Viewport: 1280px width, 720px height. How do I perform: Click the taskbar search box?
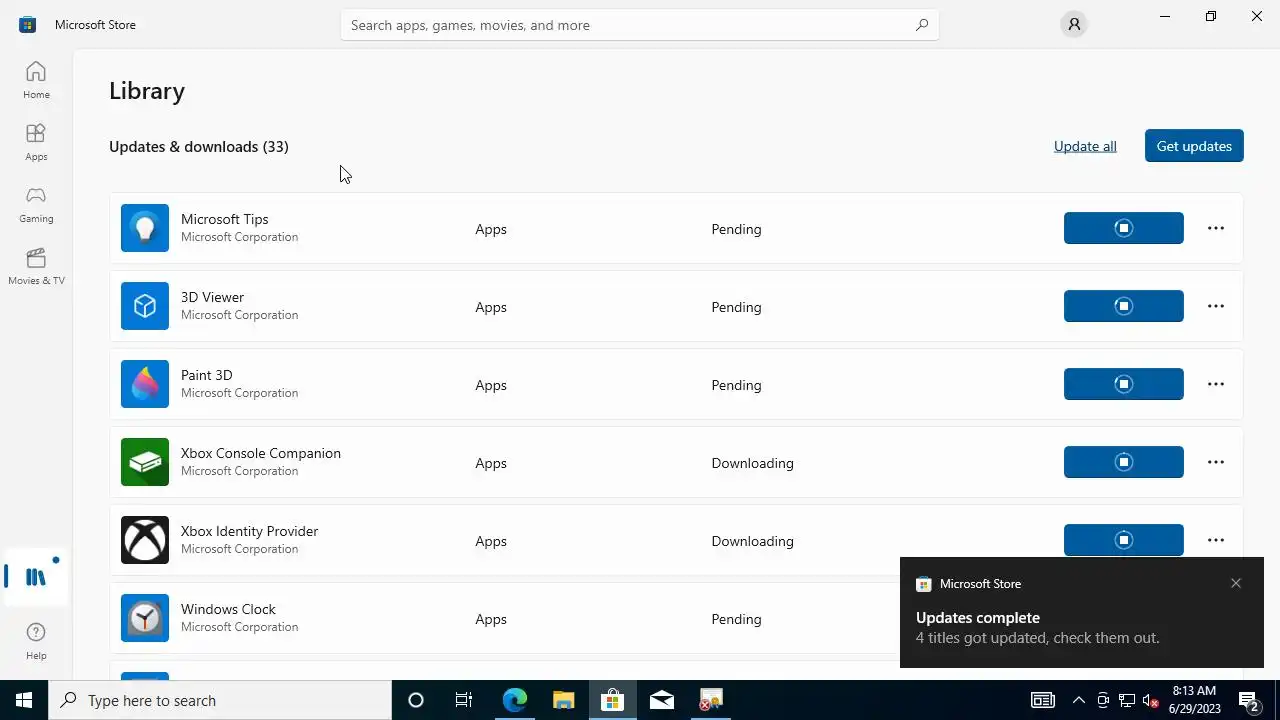220,700
